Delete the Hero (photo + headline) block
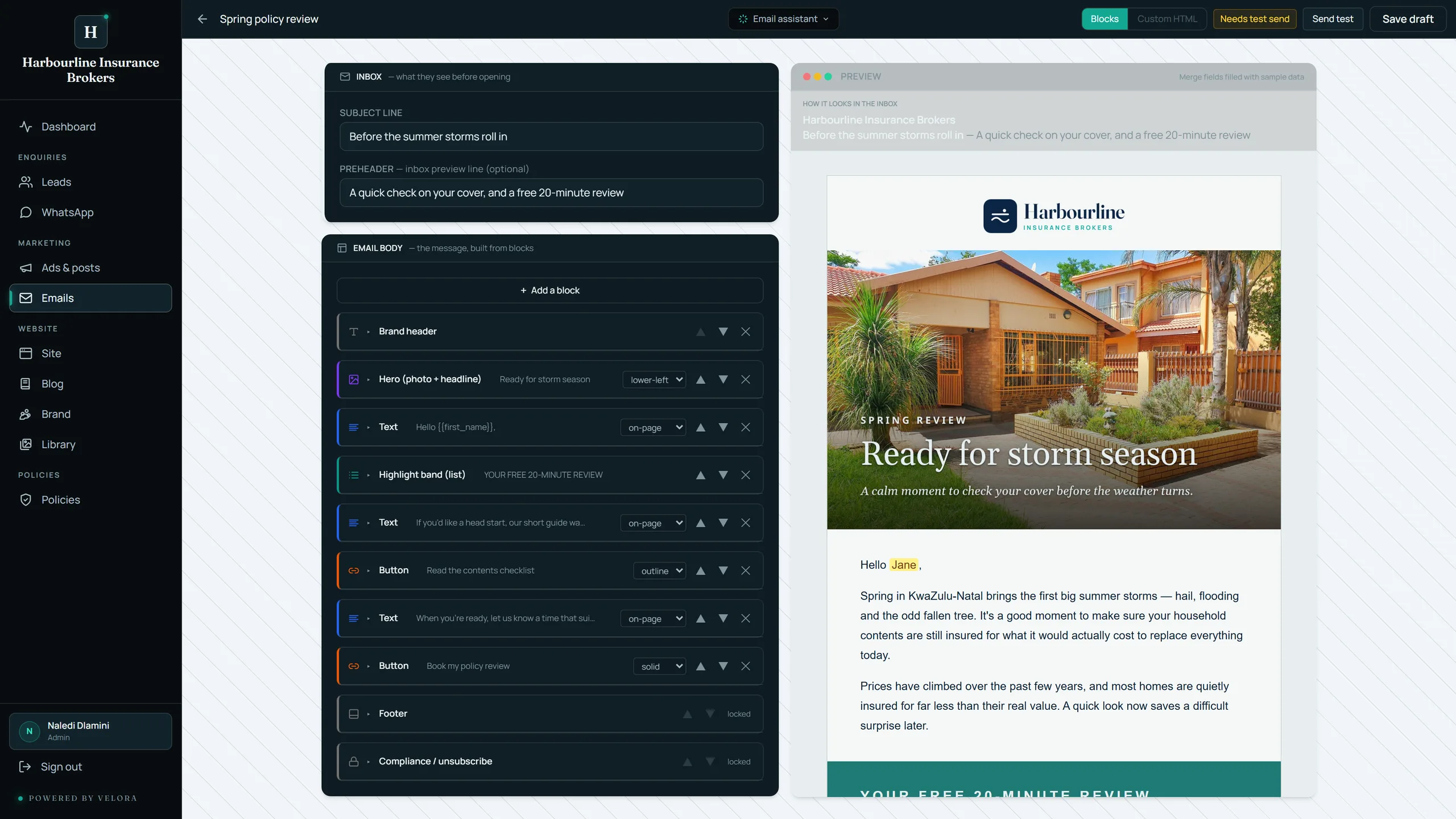This screenshot has height=819, width=1456. pos(745,379)
